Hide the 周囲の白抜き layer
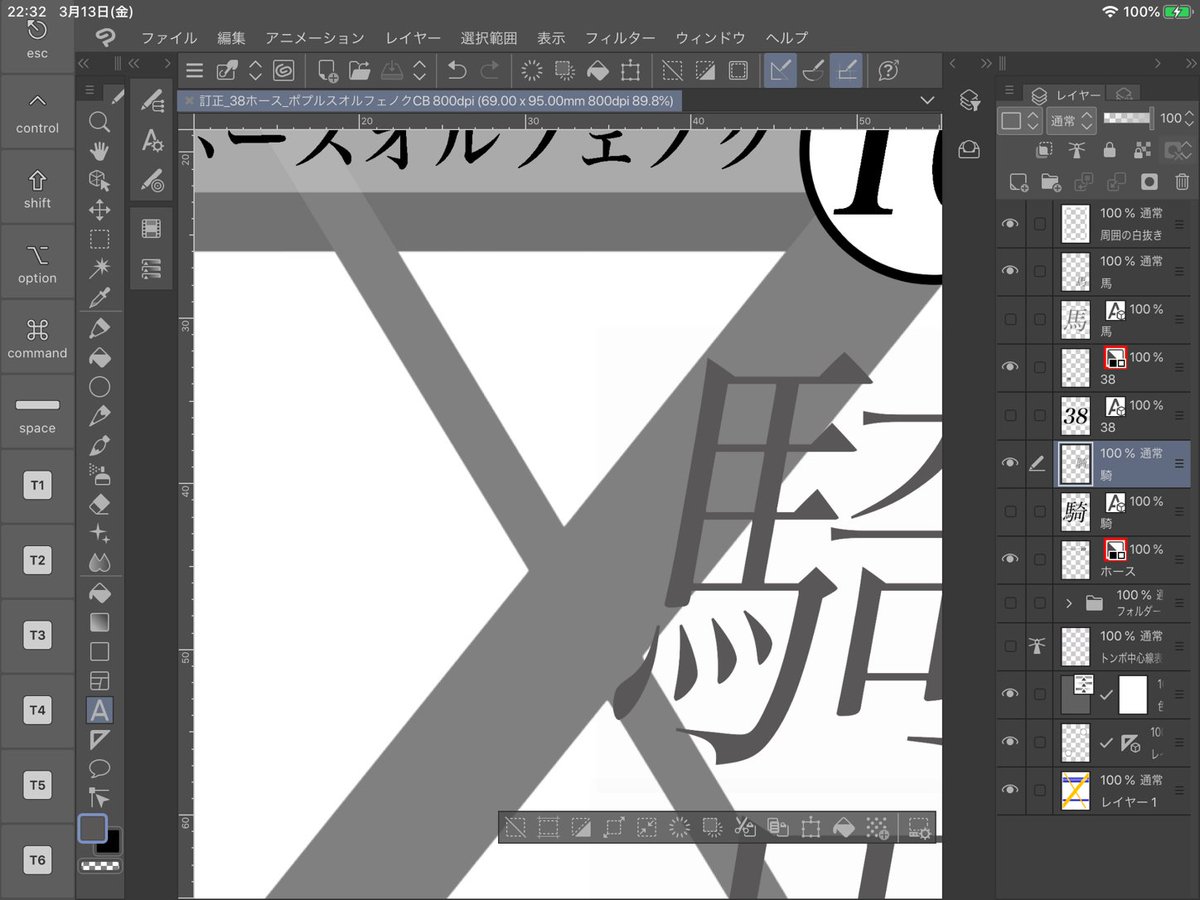The height and width of the screenshot is (900, 1200). 1010,223
